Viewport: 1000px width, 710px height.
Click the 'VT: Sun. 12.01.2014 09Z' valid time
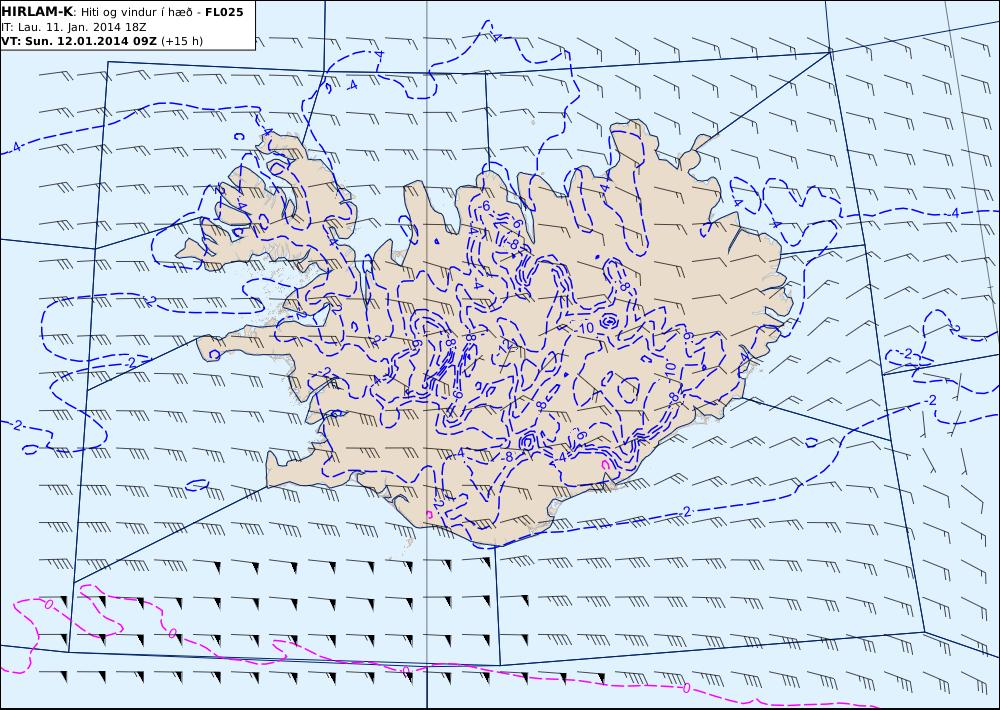click(x=79, y=41)
